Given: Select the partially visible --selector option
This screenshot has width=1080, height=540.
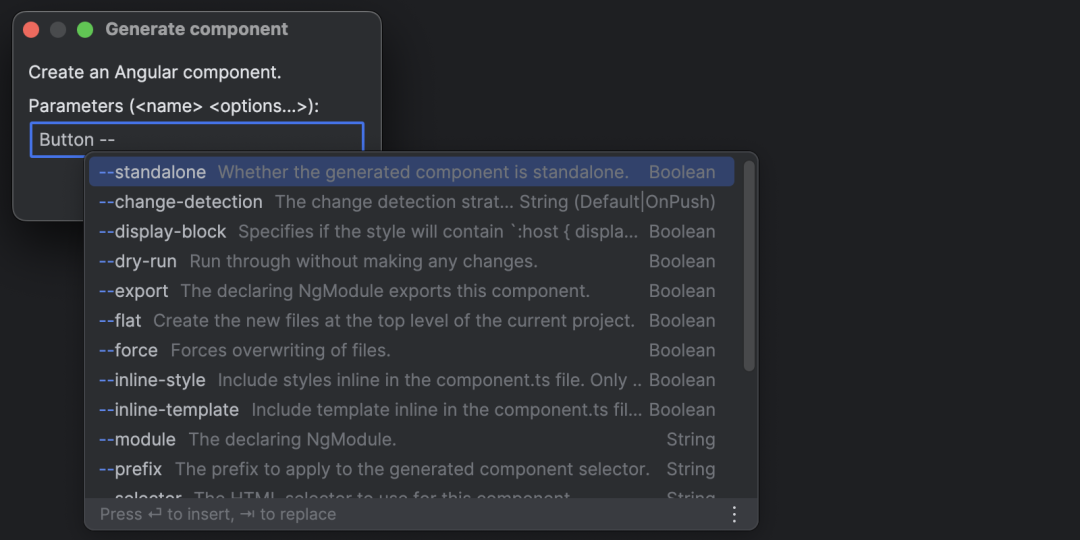Looking at the screenshot, I should pyautogui.click(x=140, y=494).
